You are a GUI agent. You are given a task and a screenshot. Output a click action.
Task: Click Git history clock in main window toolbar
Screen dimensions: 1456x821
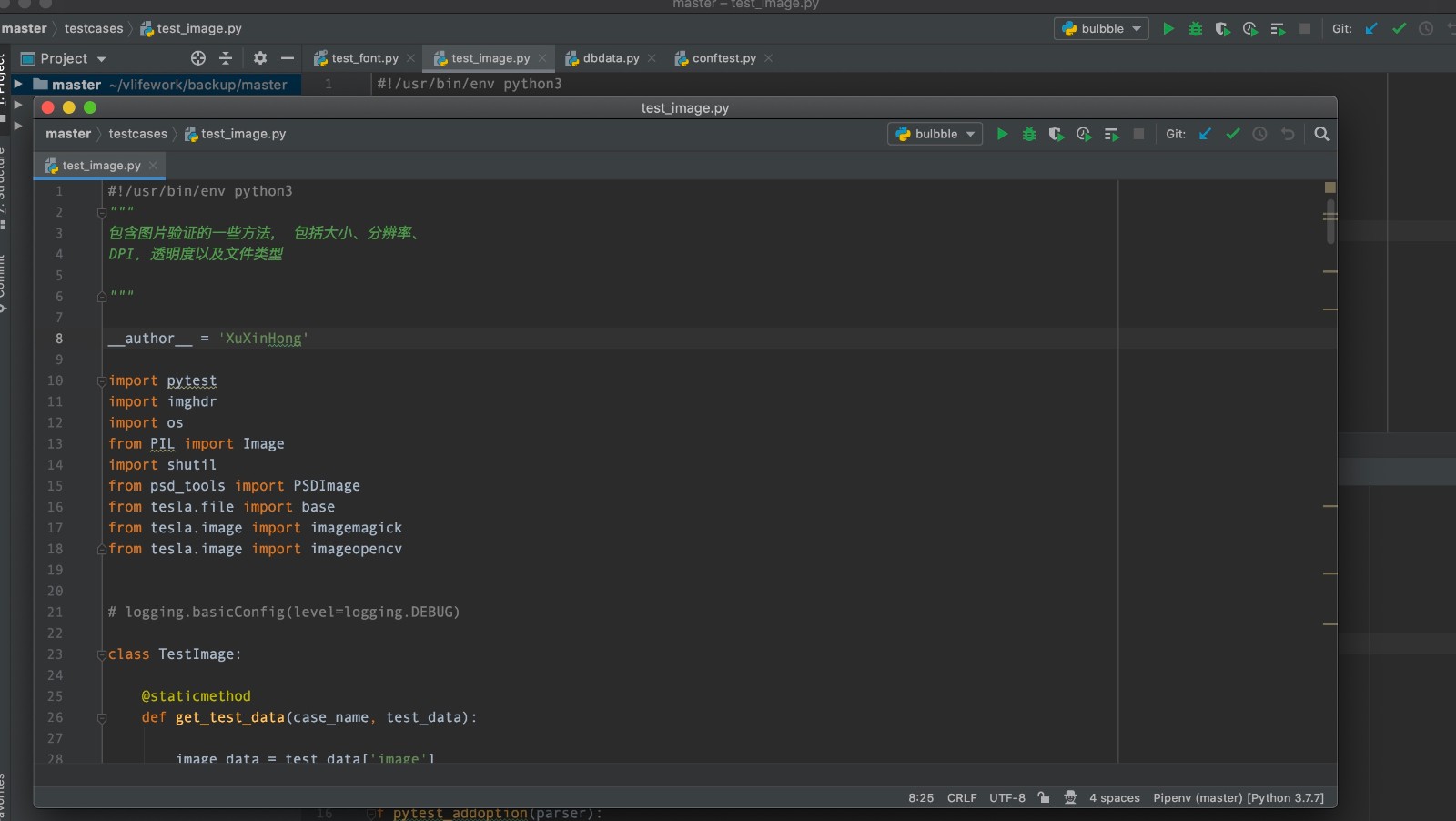point(1426,29)
